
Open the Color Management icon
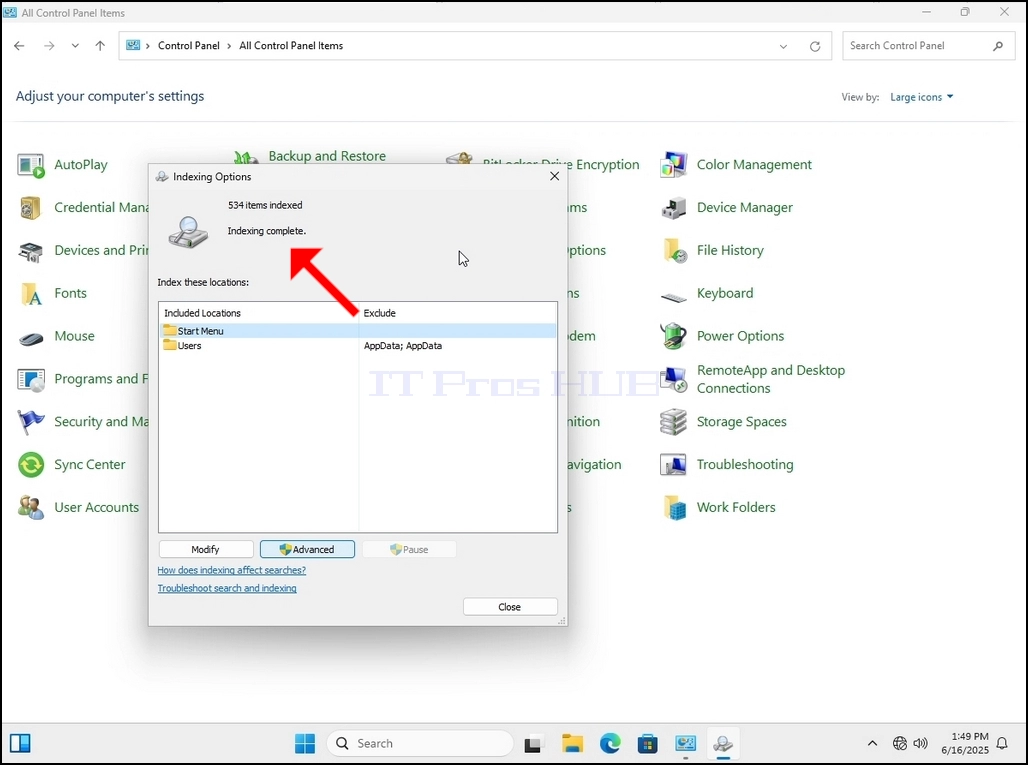click(673, 165)
